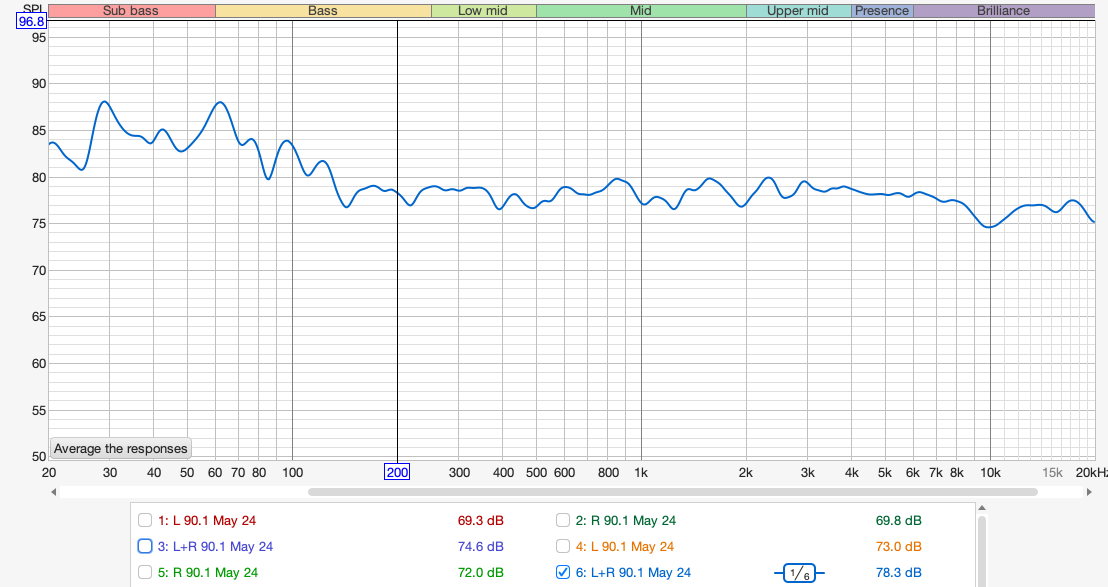
Task: Click the Low mid band label
Action: click(483, 11)
